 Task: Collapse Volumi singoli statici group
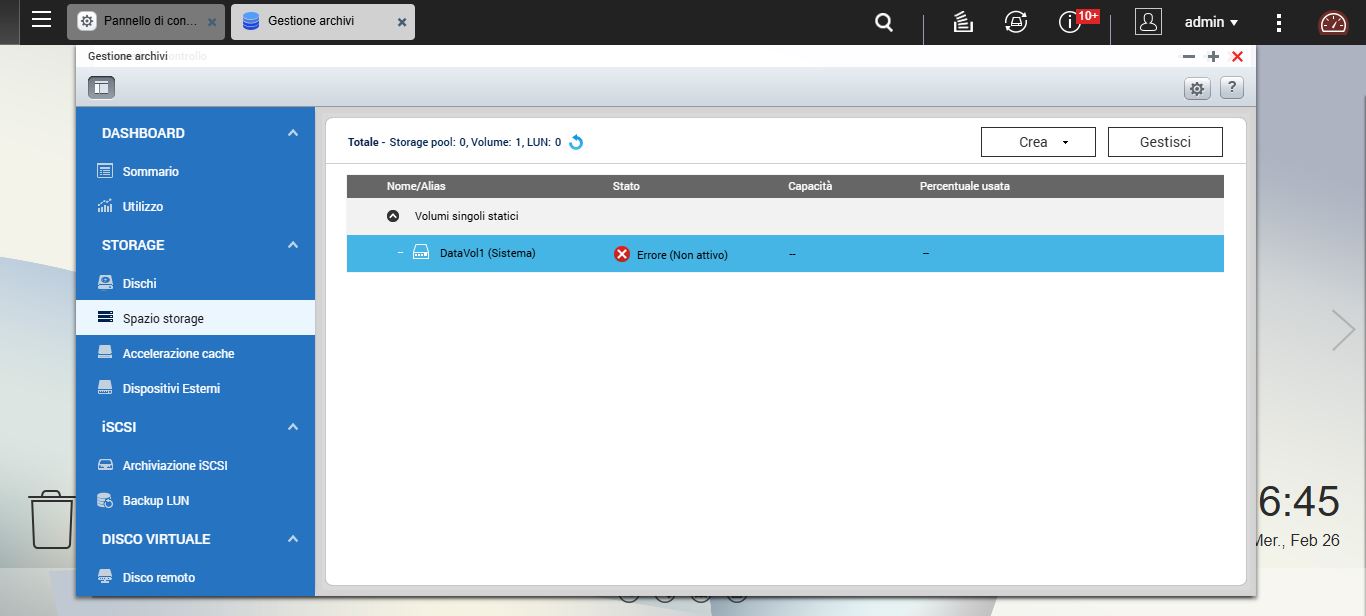(x=393, y=216)
